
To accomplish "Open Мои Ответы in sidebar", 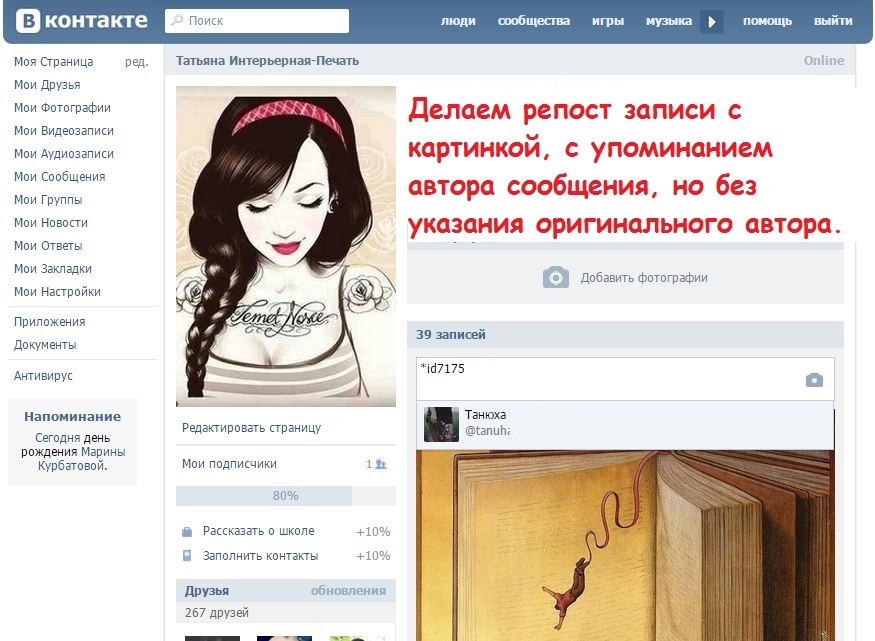I will click(x=48, y=245).
